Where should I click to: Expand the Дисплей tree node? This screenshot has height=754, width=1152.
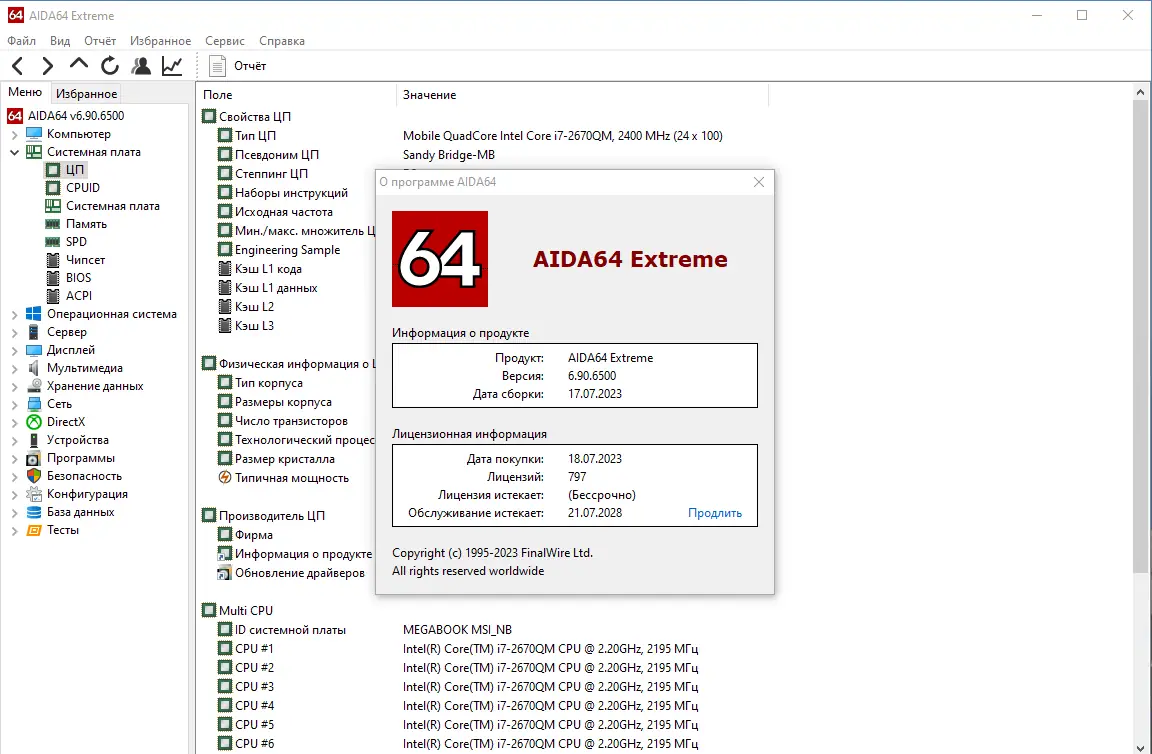(14, 351)
